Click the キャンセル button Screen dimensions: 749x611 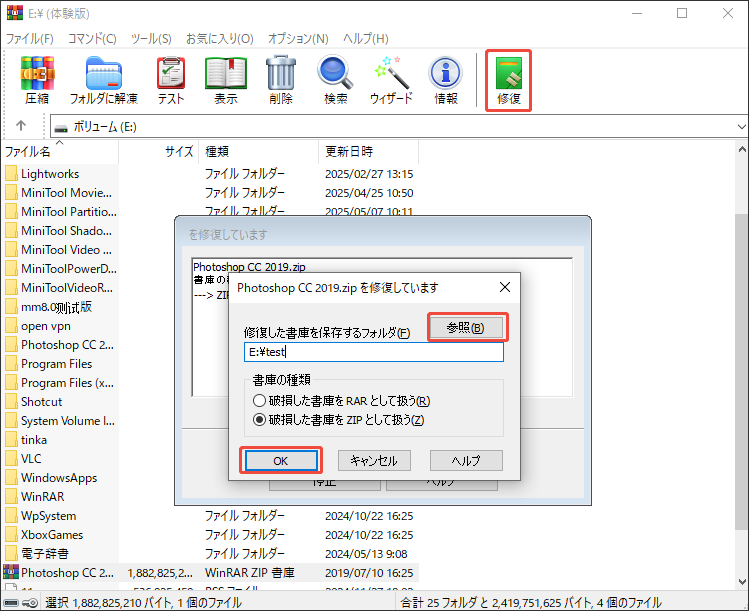click(374, 461)
